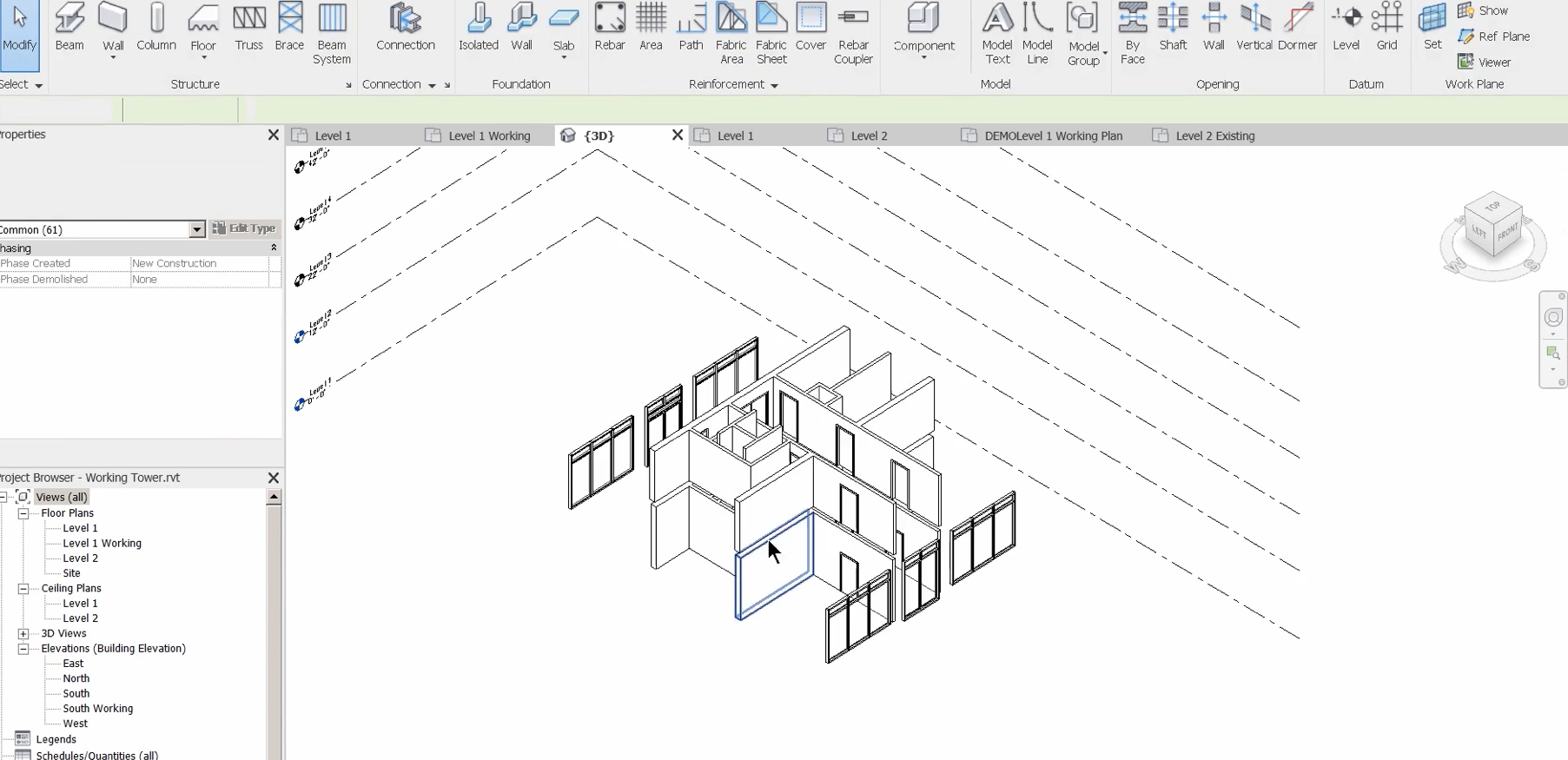This screenshot has height=760, width=1568.
Task: Expand the Reinforcement panel dropdown
Action: (x=774, y=85)
